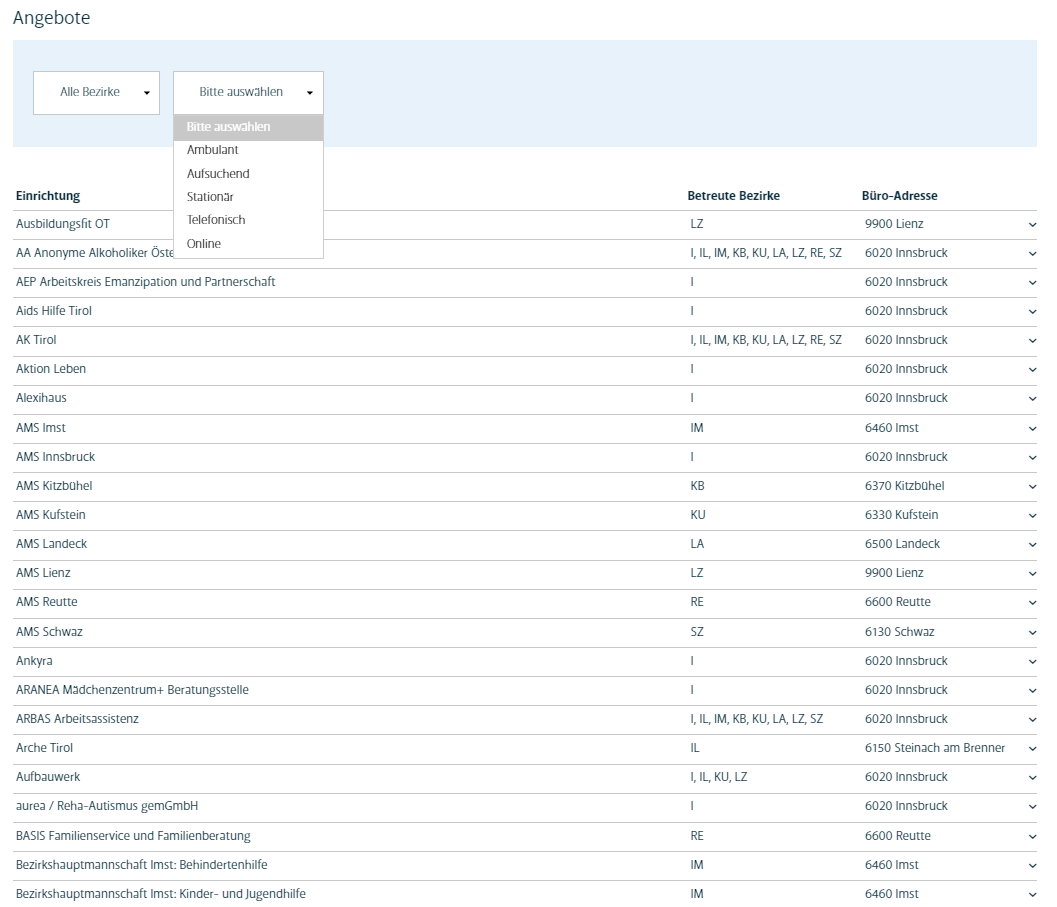Viewport: 1057px width, 907px height.
Task: Click the chevron for AK Tirol row
Action: click(x=1032, y=341)
